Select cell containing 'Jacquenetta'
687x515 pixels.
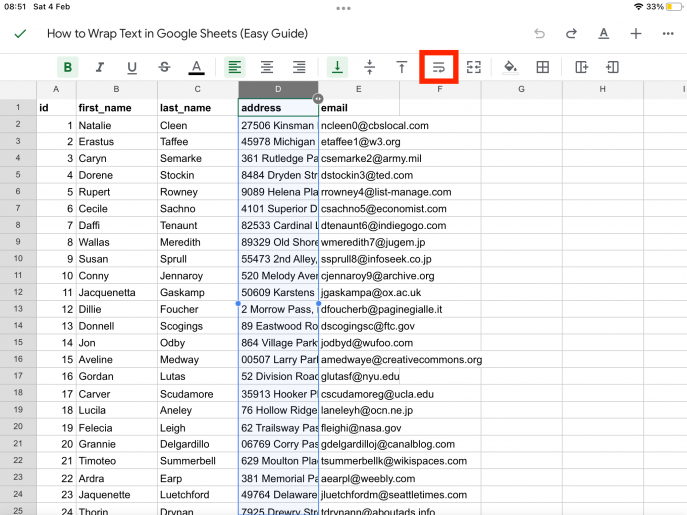point(117,292)
